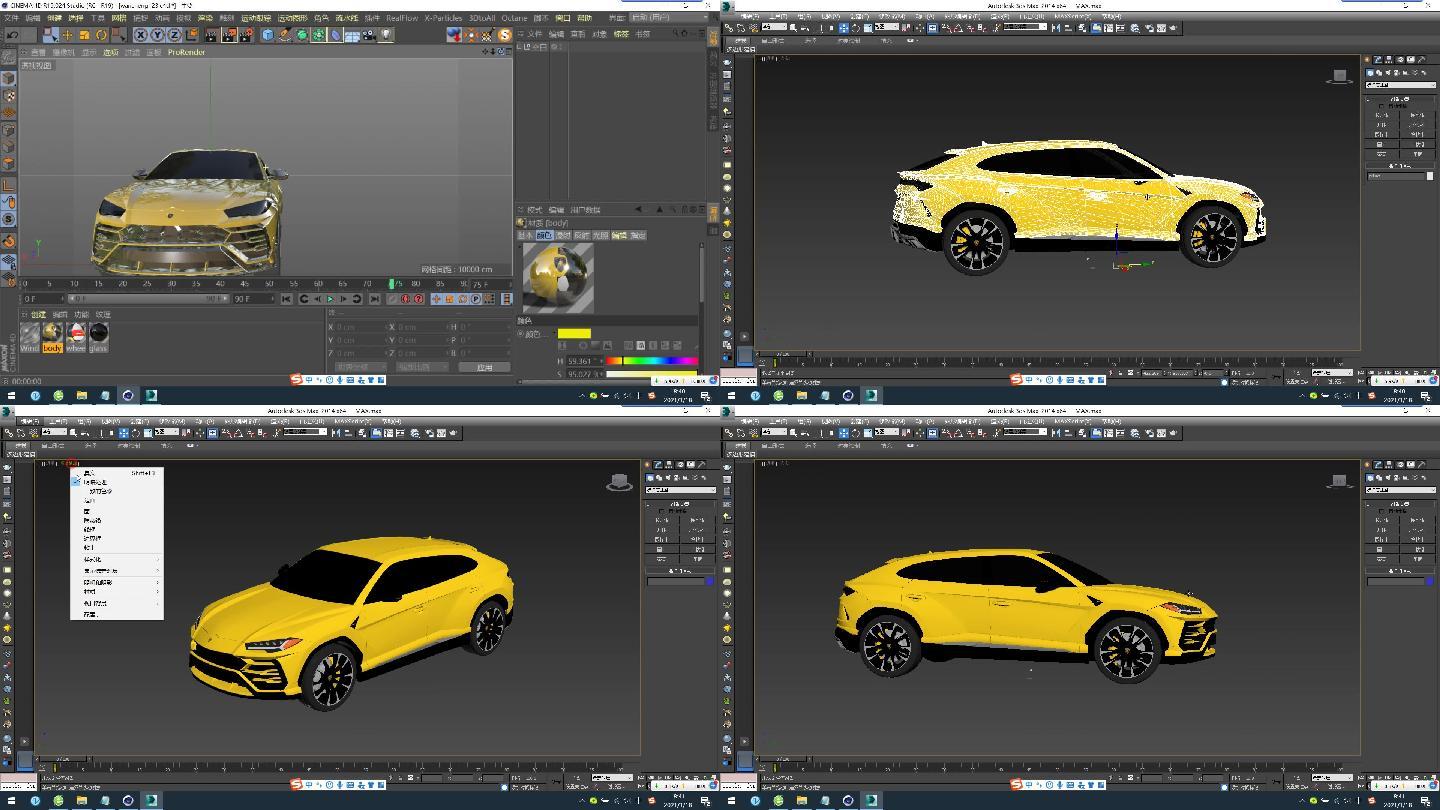Click the Spline Pen icon in Cinema 4D
The width and height of the screenshot is (1440, 810).
[285, 35]
